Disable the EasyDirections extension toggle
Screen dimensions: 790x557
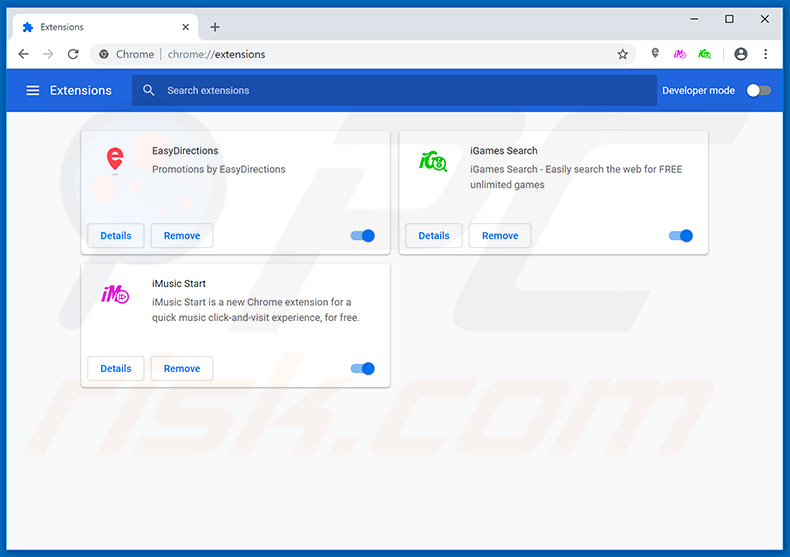(x=363, y=236)
